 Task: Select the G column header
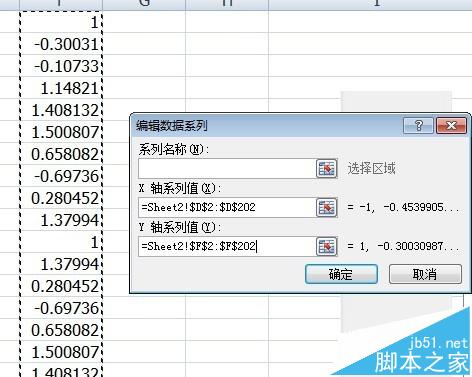[144, 5]
